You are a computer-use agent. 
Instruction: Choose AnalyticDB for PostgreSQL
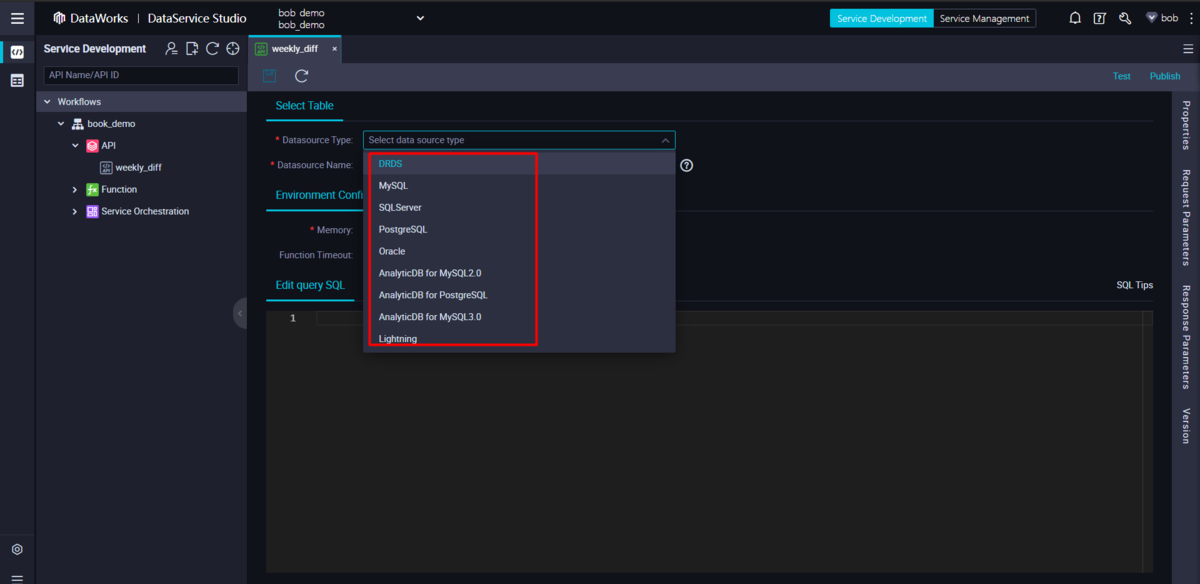519,295
